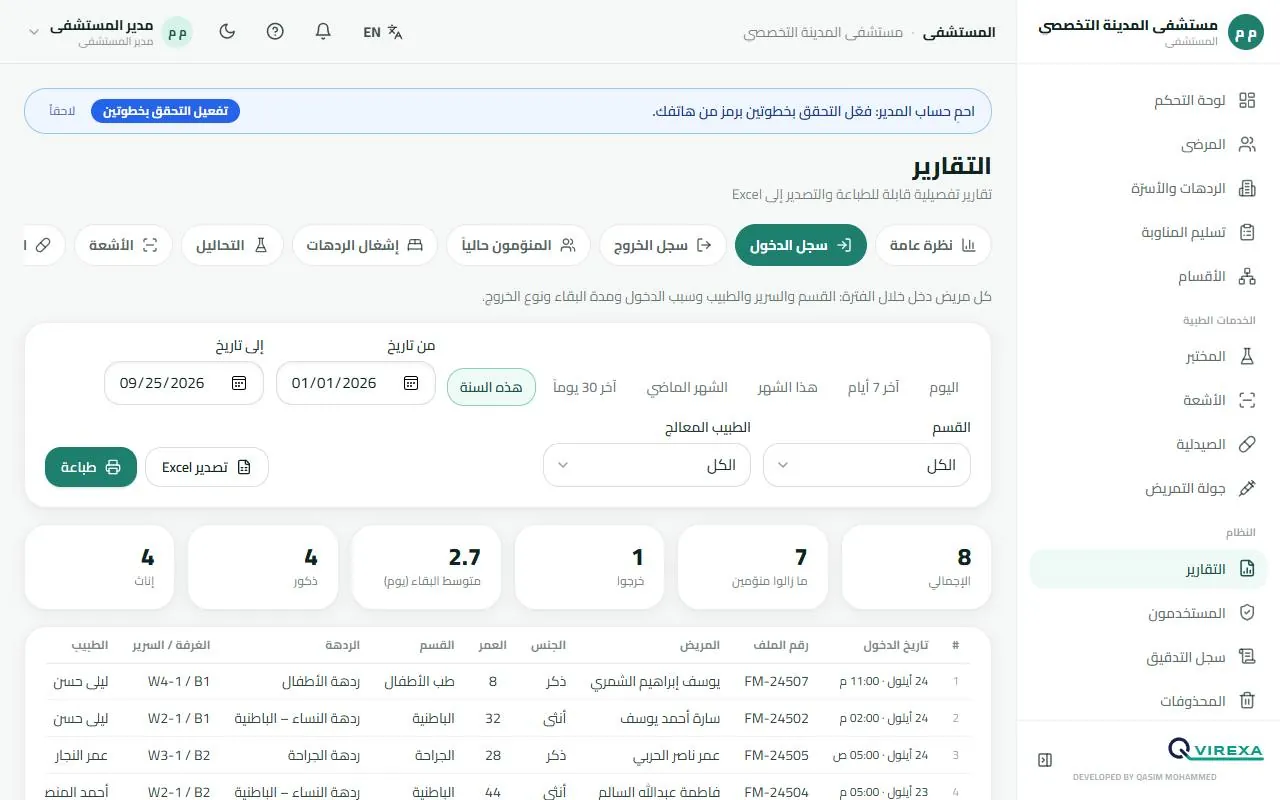Click the الإجمالي total card showing 8
This screenshot has height=800, width=1280.
(x=917, y=567)
